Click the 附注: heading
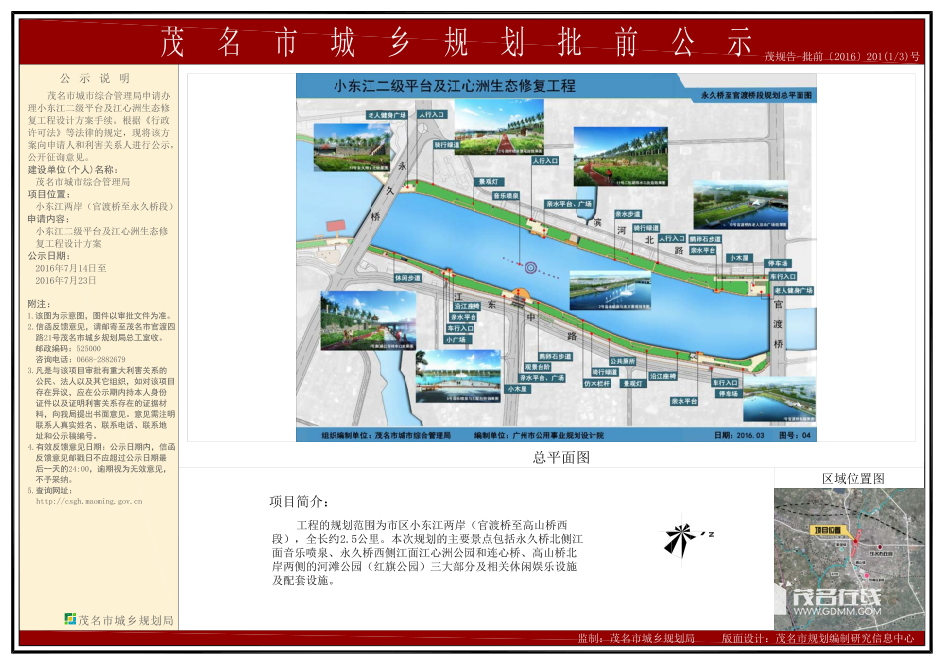941x661 pixels. click(39, 304)
